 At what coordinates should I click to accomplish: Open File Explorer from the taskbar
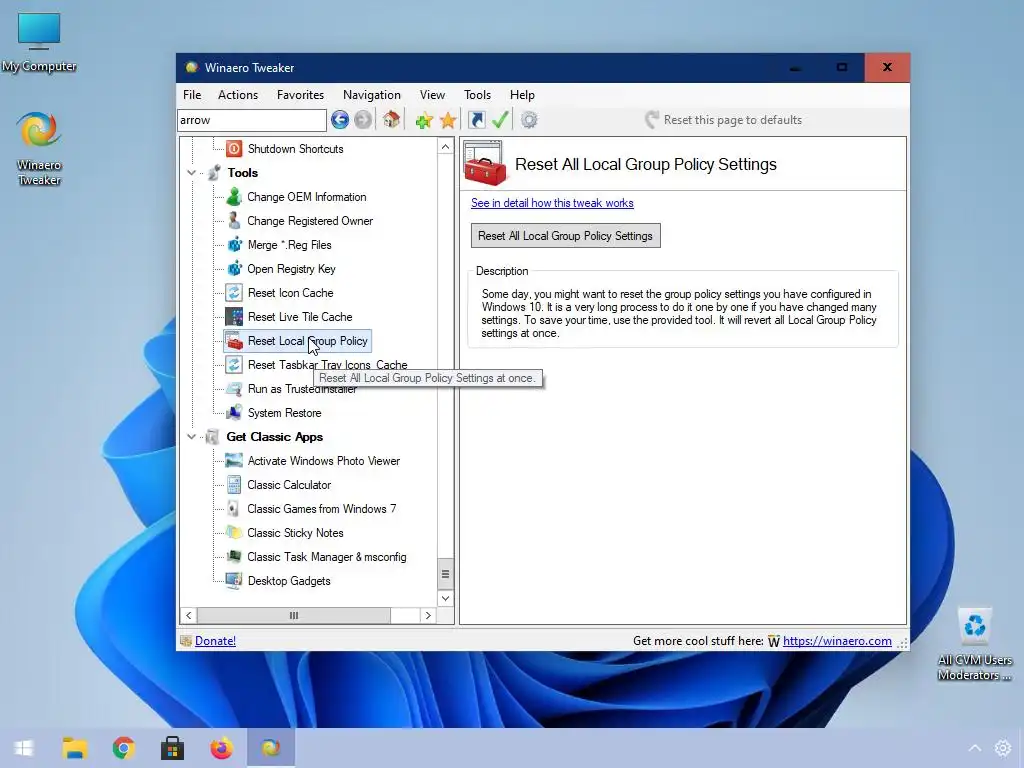pyautogui.click(x=74, y=748)
